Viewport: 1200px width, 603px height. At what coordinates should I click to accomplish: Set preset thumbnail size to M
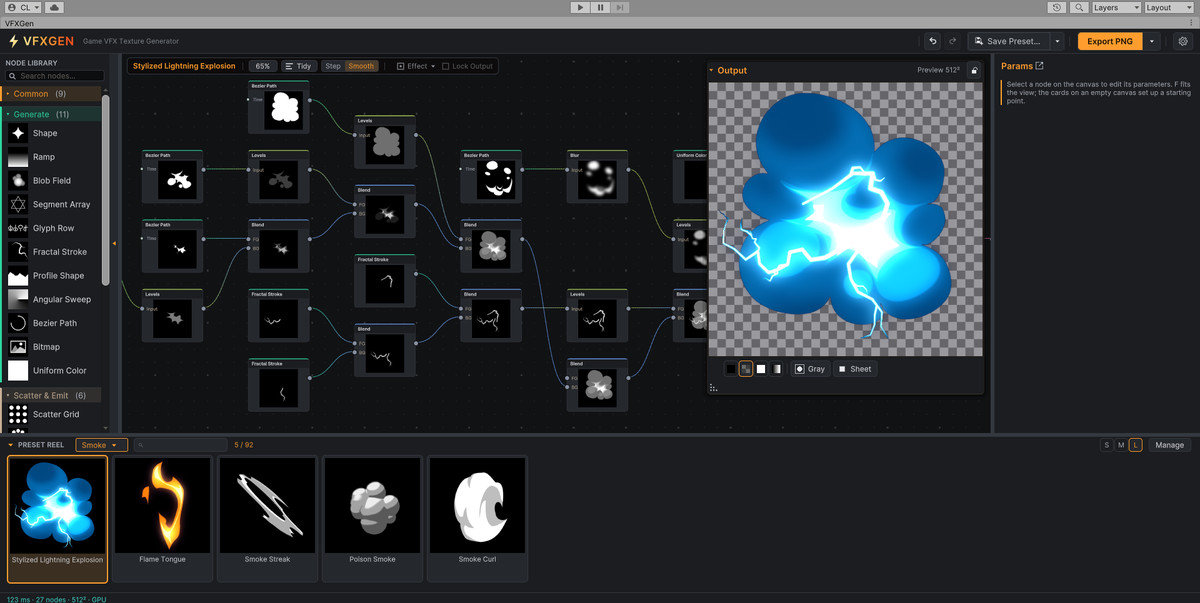click(x=1121, y=445)
